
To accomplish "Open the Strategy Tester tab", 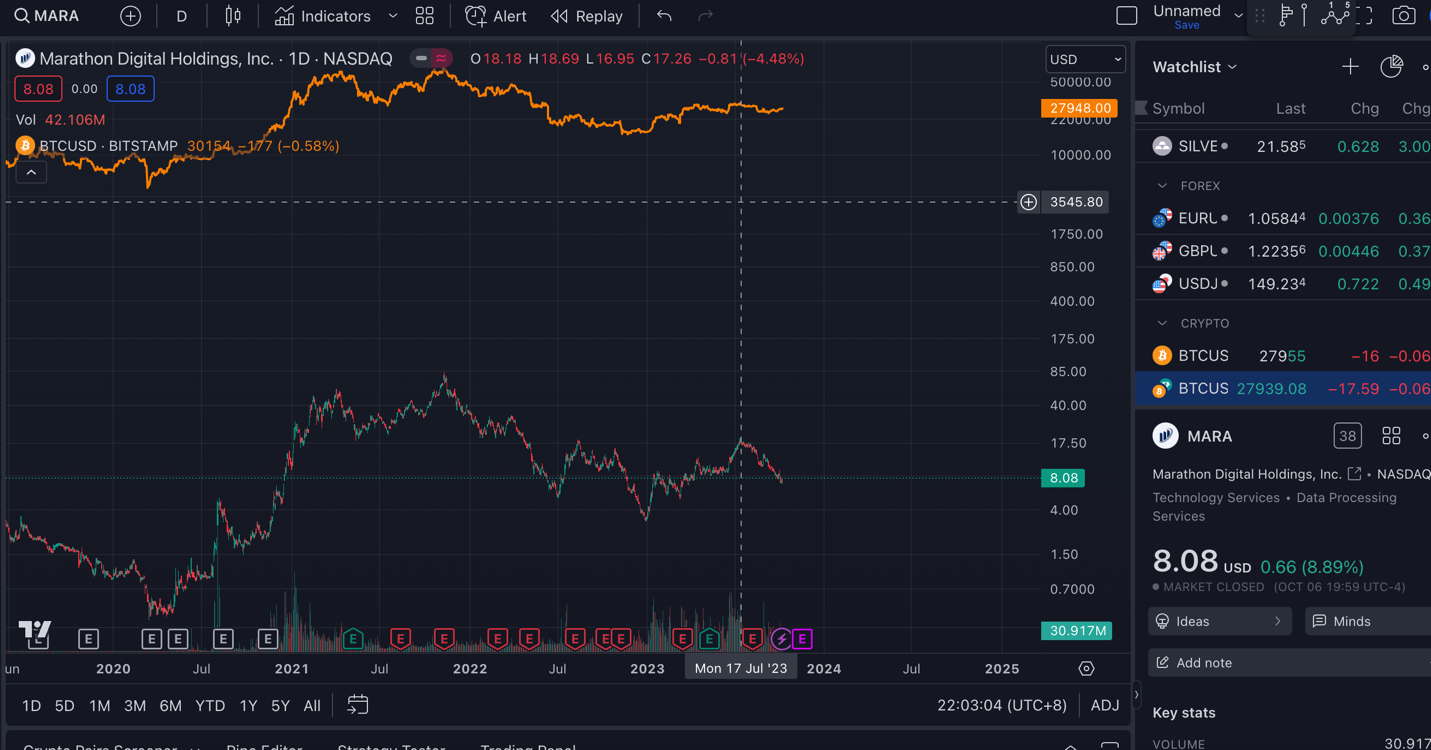I will coord(390,747).
